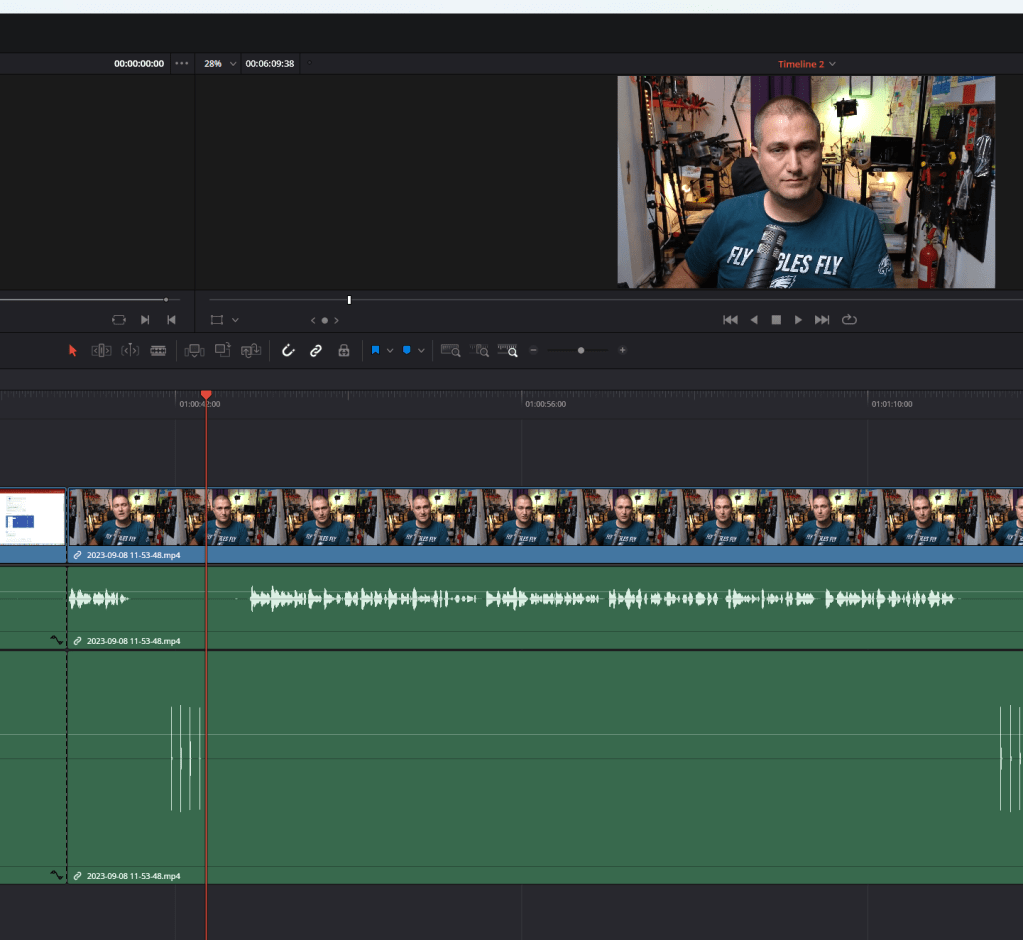Activate the Trim Edit Mode tool
The image size is (1023, 940).
pyautogui.click(x=101, y=350)
